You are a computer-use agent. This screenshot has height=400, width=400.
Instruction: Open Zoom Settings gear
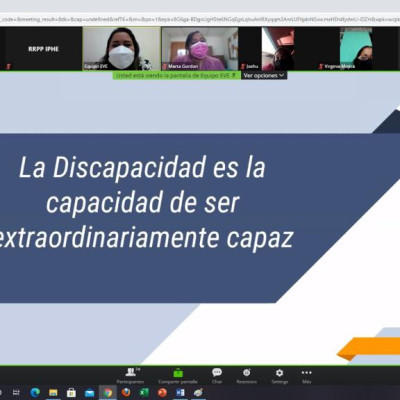point(279,376)
